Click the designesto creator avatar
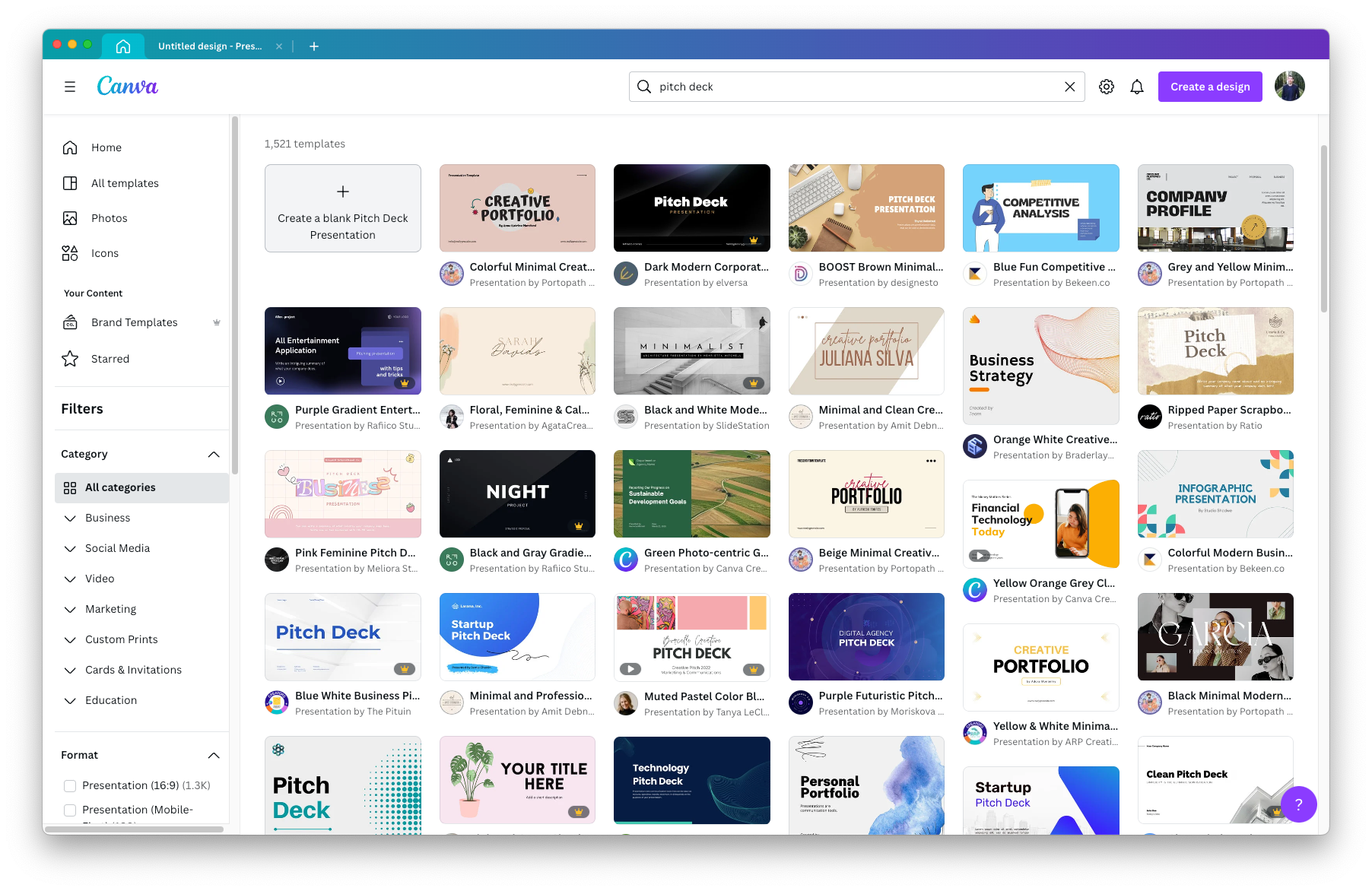 (801, 274)
